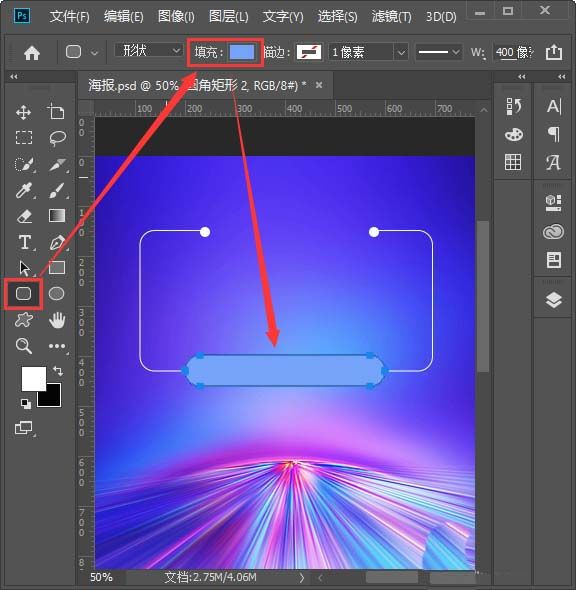576x590 pixels.
Task: Open the Layers panel icon
Action: point(553,300)
